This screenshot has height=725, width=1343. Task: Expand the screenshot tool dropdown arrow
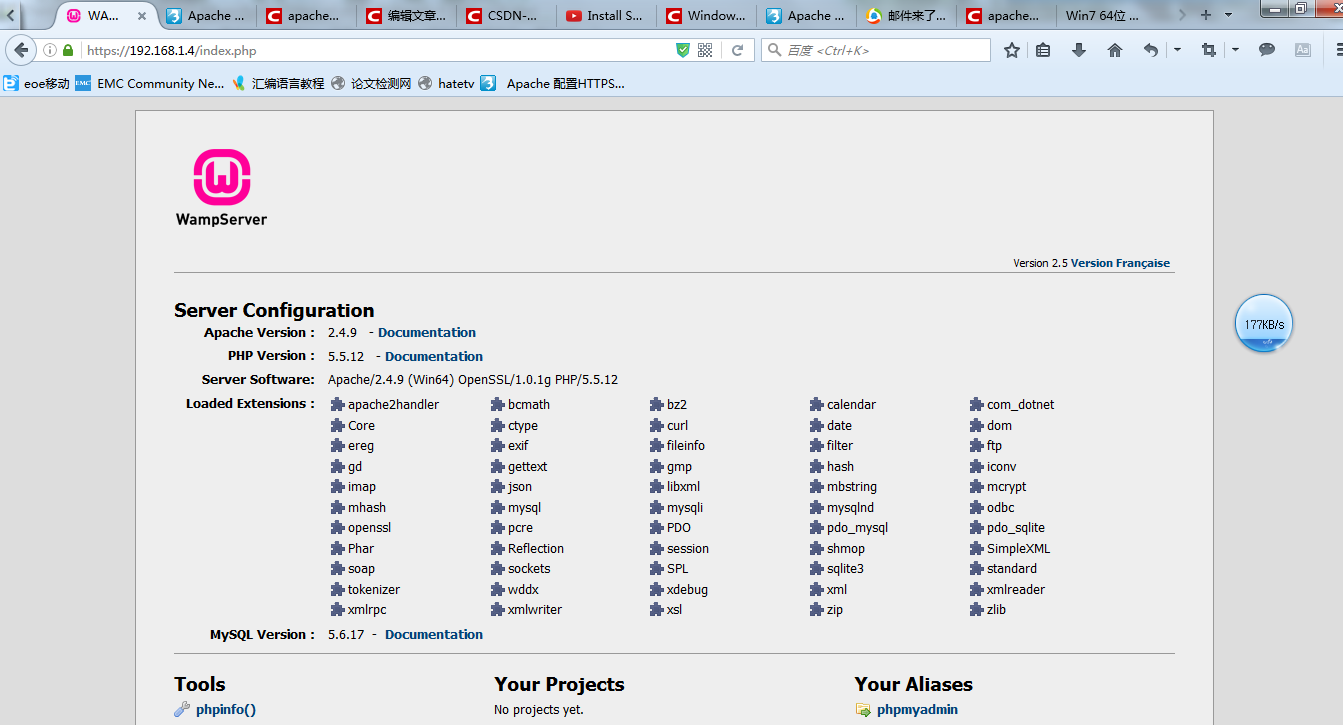click(x=1235, y=50)
